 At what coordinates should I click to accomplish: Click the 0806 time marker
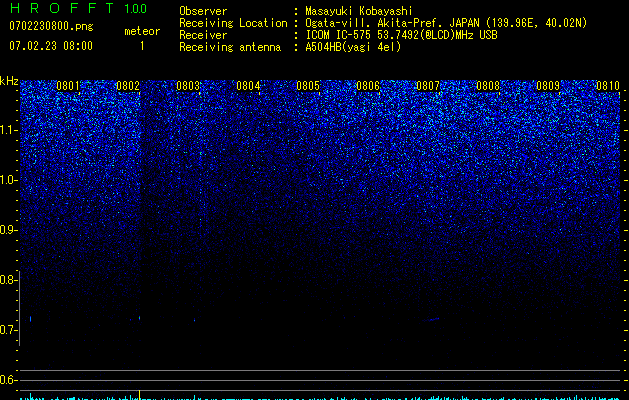tap(368, 86)
